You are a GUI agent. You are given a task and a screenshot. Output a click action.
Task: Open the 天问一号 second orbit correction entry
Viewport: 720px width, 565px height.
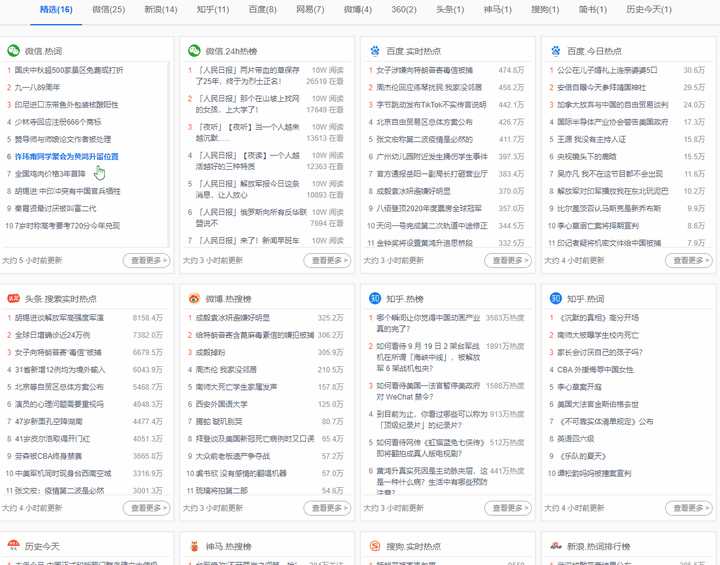[432, 226]
